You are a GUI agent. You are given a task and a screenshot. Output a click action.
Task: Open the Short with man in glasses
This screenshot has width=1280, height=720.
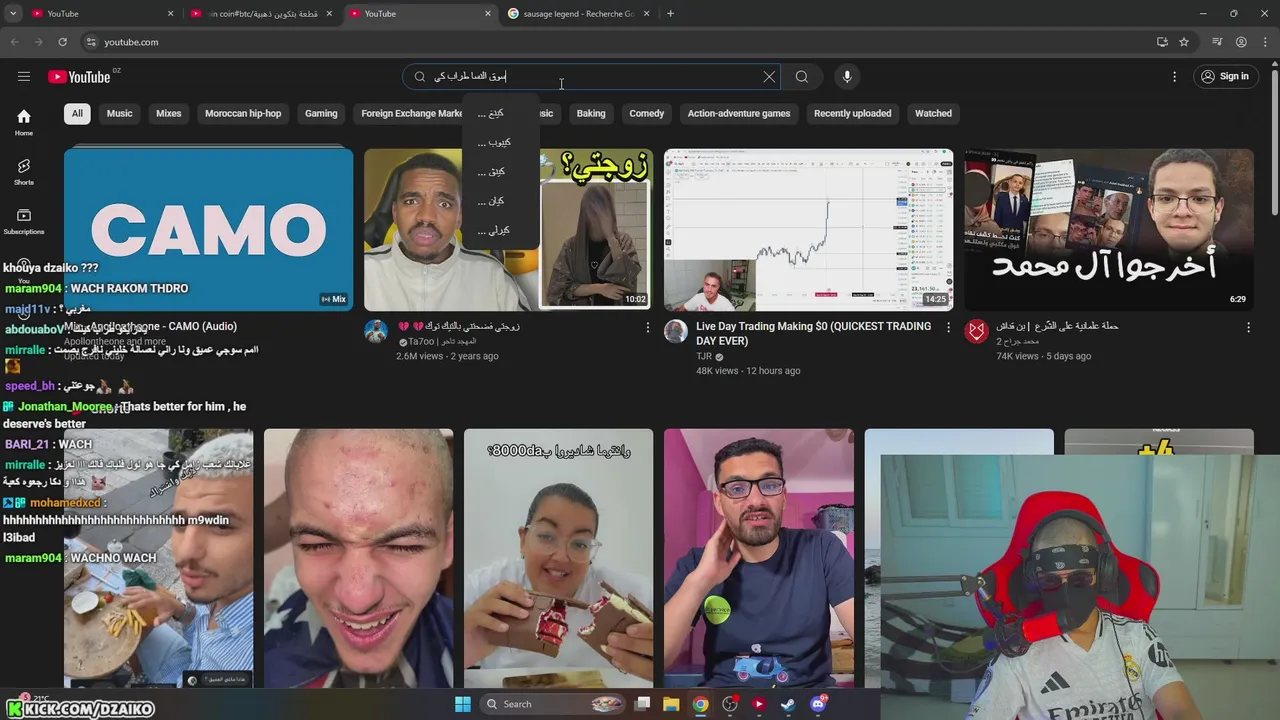tap(759, 558)
